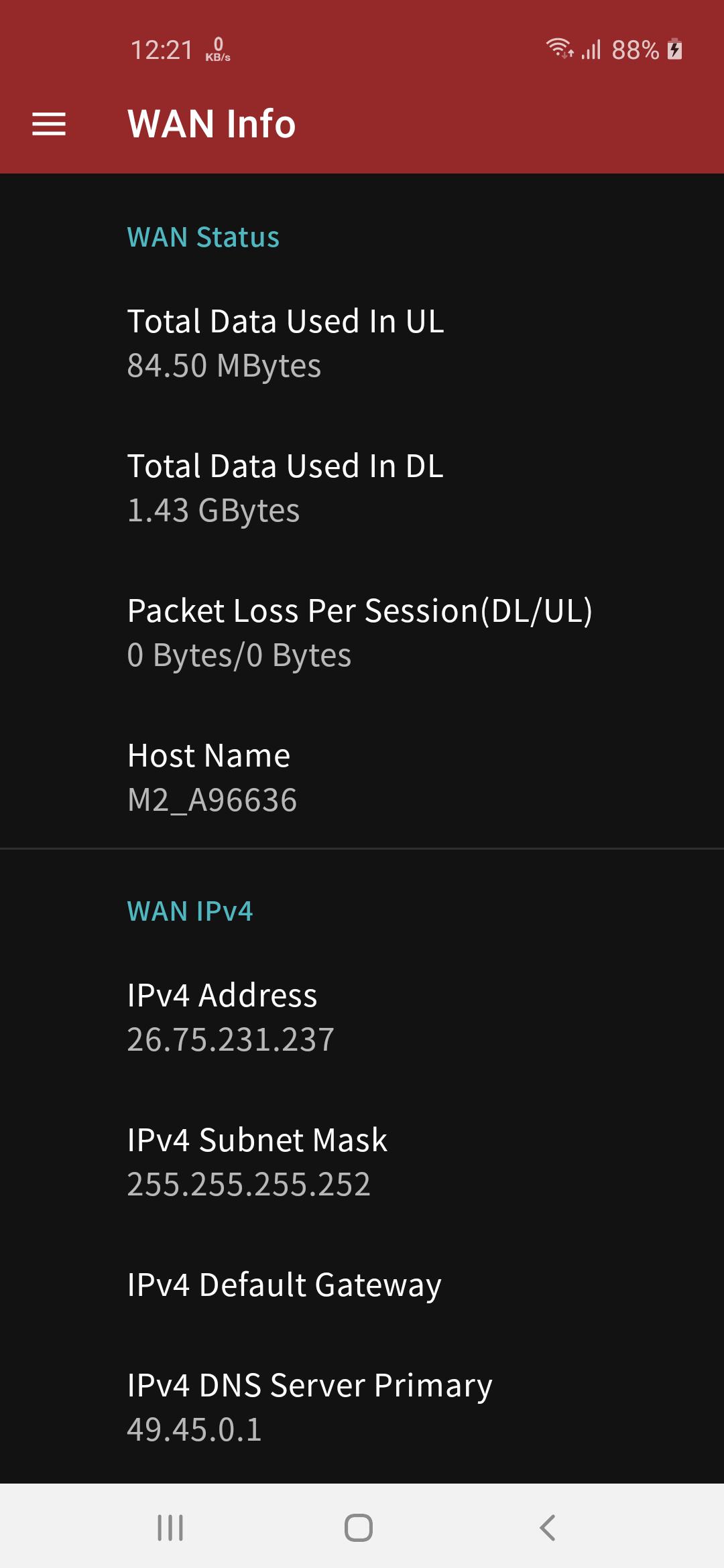Viewport: 724px width, 1568px height.
Task: Open the hamburger navigation menu
Action: tap(49, 124)
